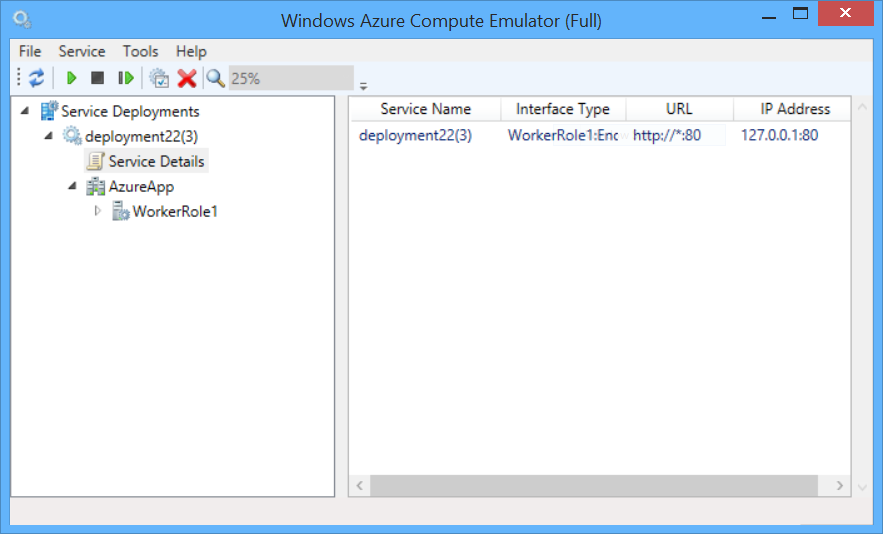Click the red X delete icon

coord(186,78)
